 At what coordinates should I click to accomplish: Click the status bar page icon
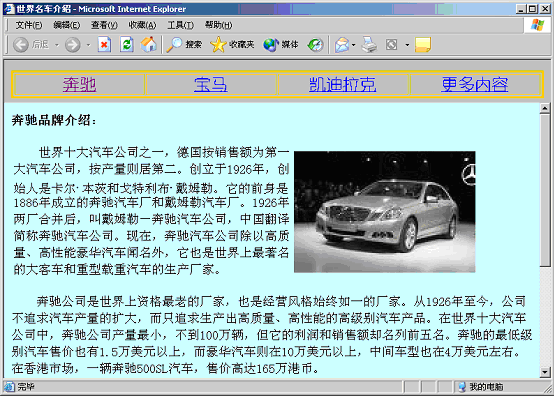coord(10,387)
